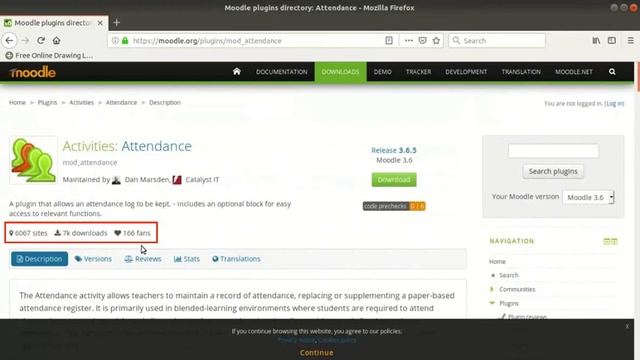Click the green Download button
This screenshot has height=360, width=640.
click(394, 180)
